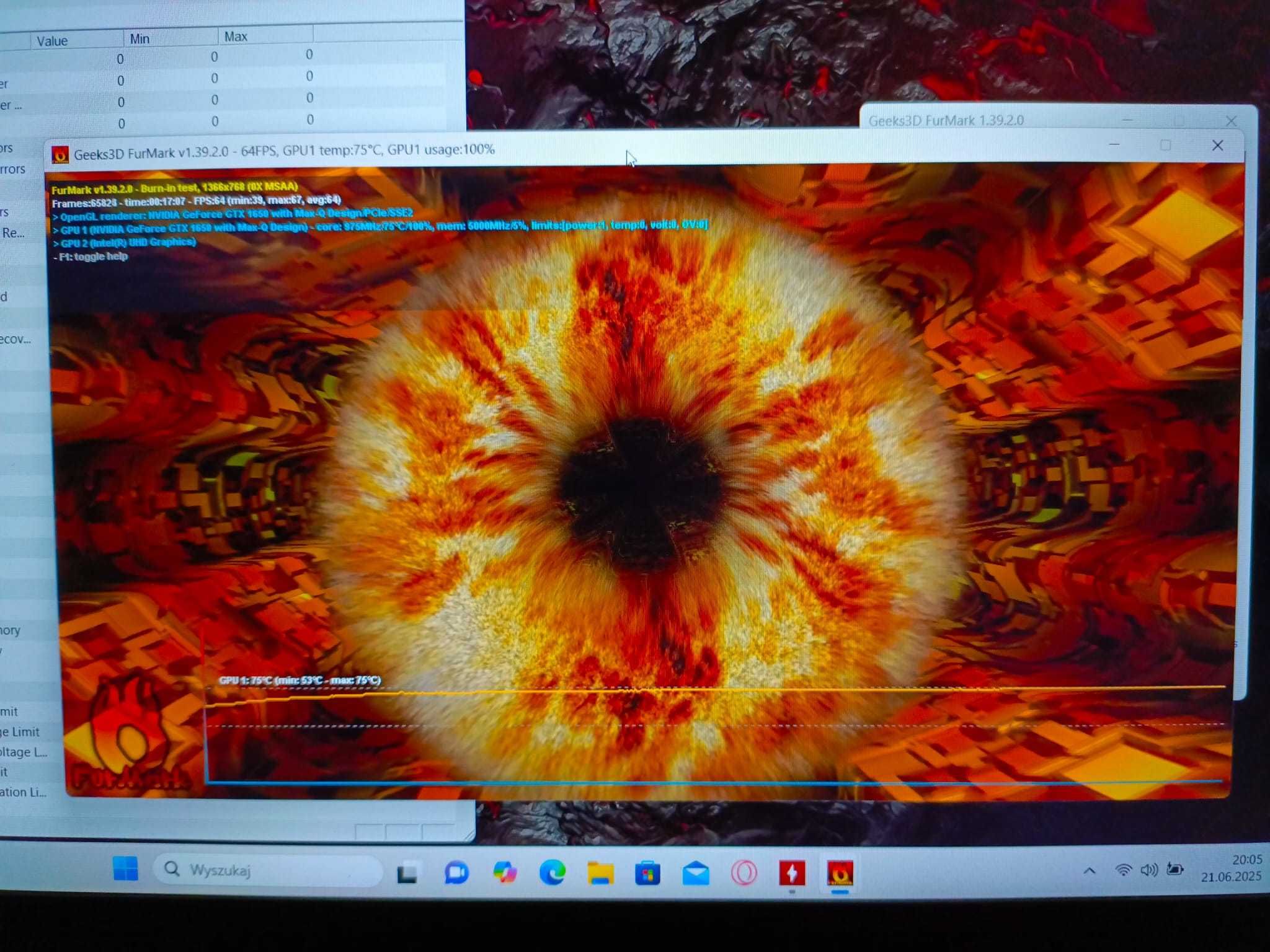Click the Wi-Fi network tray icon
This screenshot has height=952, width=1270.
coord(1123,870)
